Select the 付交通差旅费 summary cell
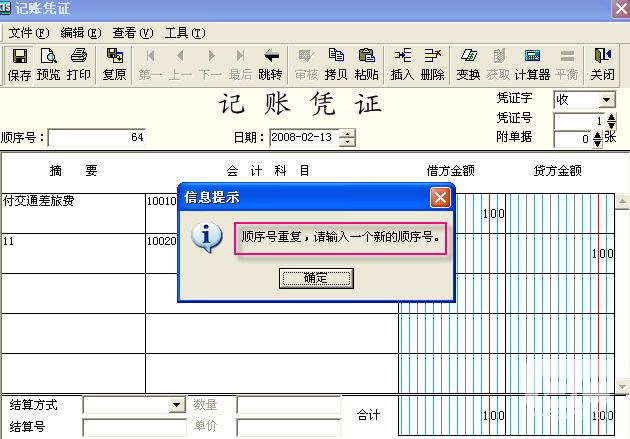Image resolution: width=630 pixels, height=439 pixels. coord(73,213)
